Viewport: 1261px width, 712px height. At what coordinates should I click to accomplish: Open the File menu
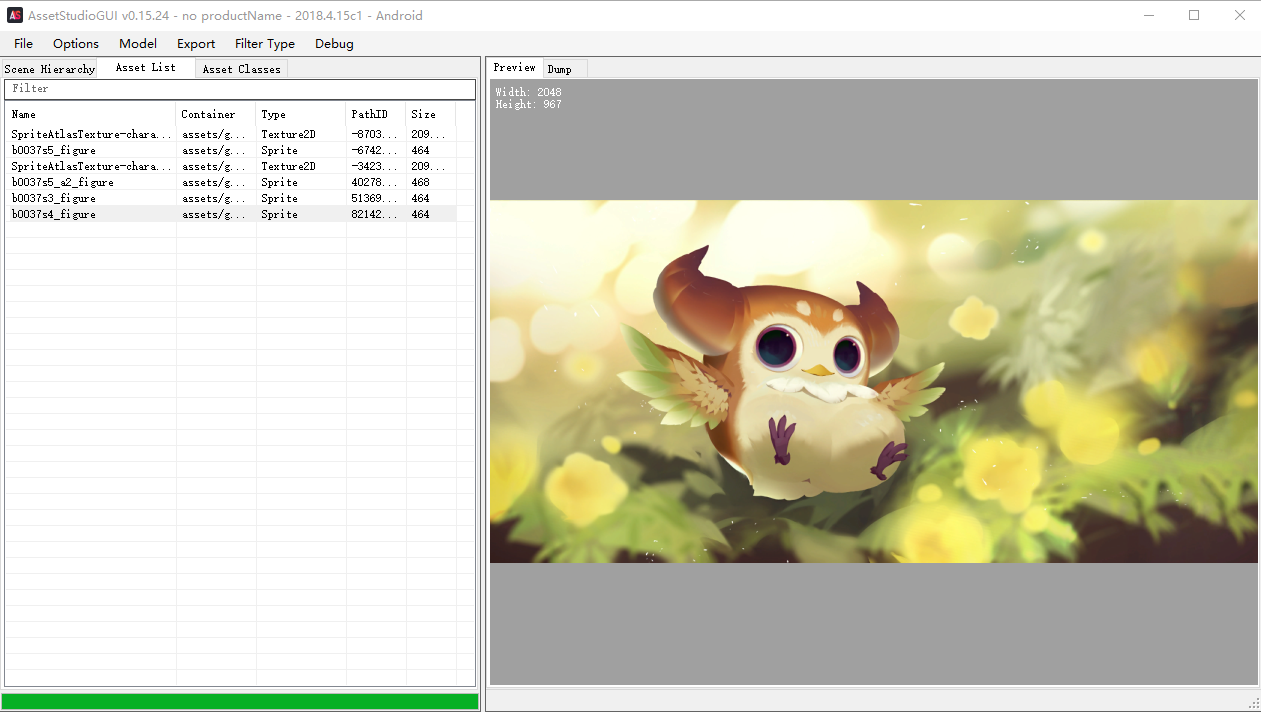[23, 43]
